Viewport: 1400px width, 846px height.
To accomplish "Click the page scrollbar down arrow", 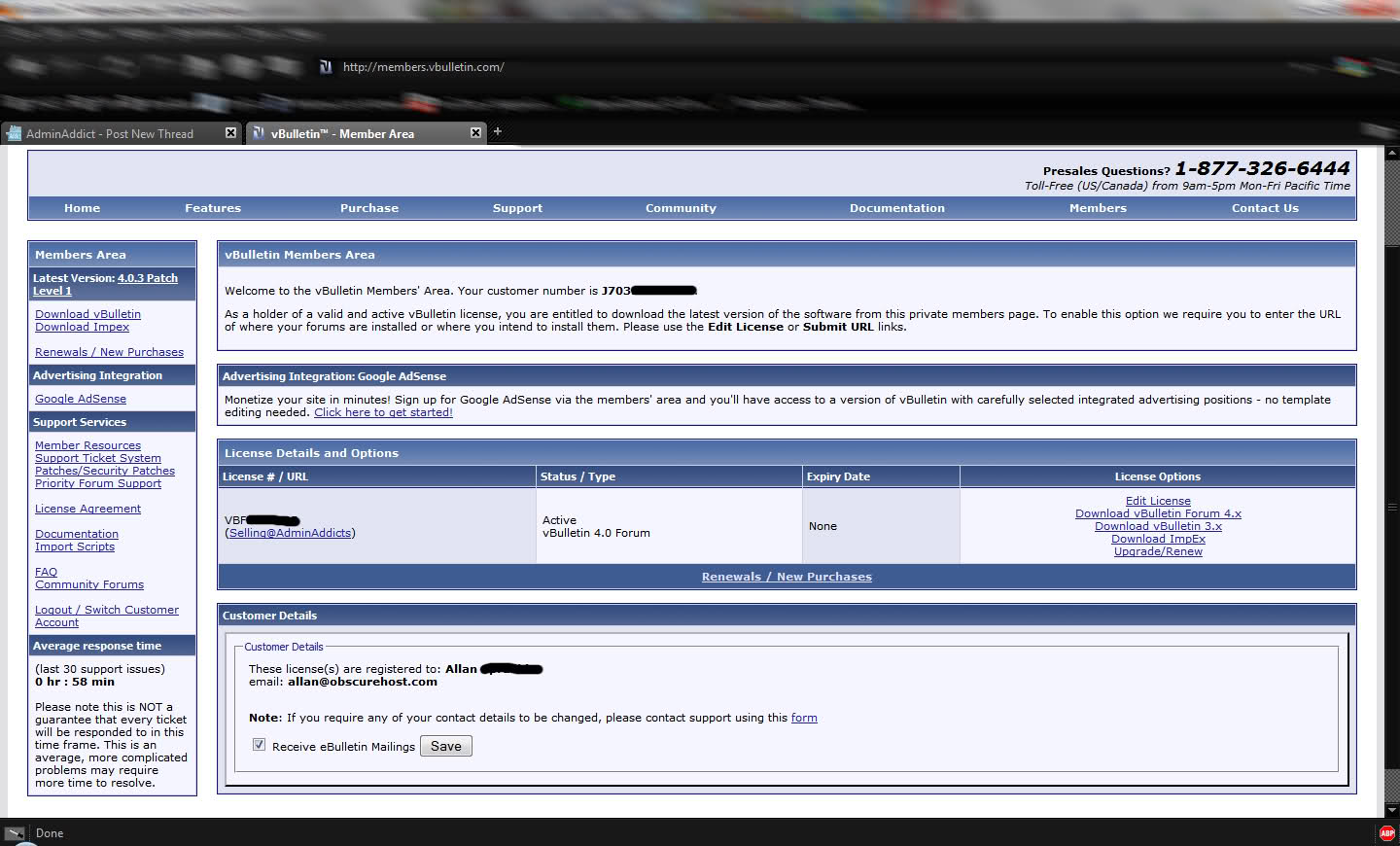I will (1391, 809).
